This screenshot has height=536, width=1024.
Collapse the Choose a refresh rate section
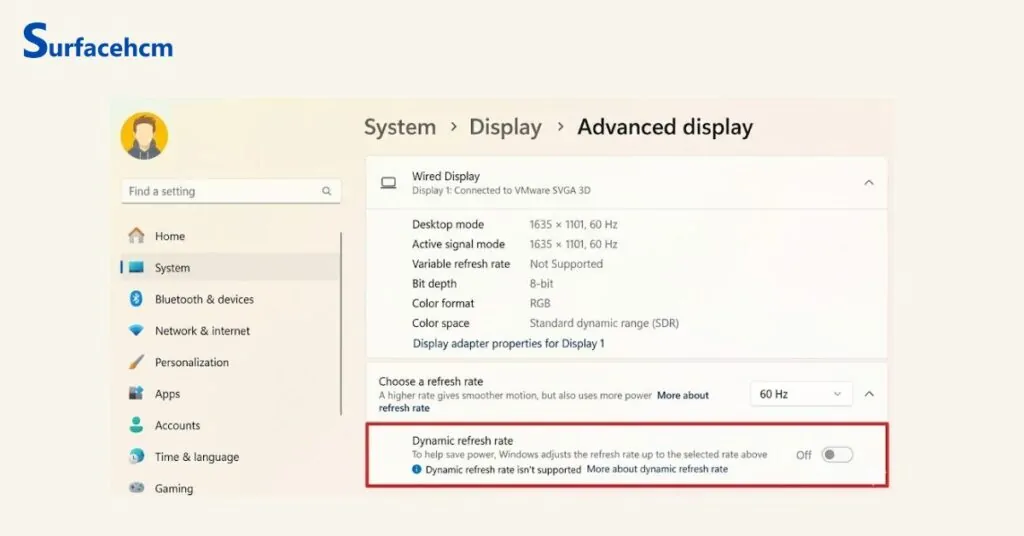(869, 394)
